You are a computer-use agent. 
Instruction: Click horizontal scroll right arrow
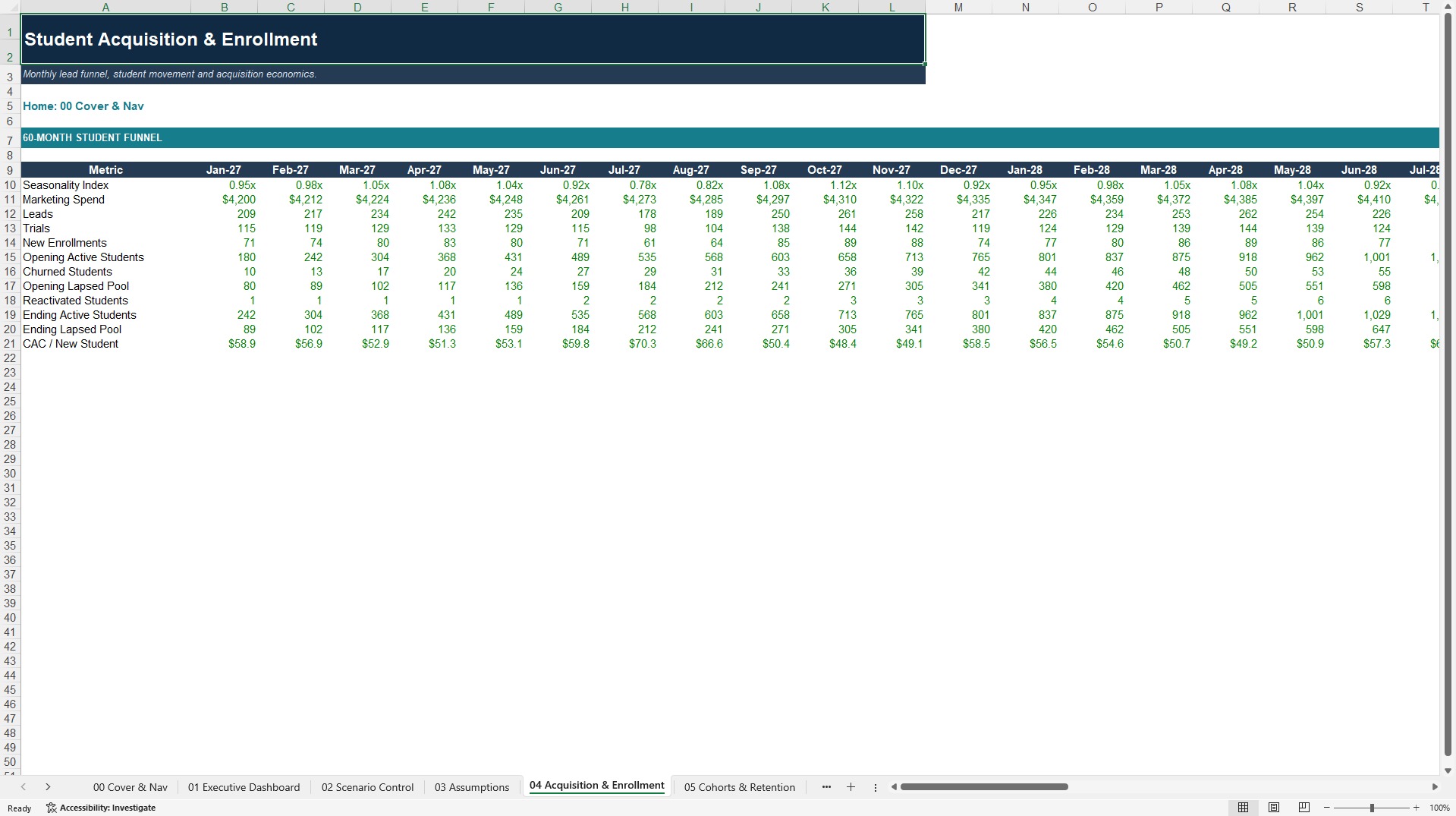1434,787
